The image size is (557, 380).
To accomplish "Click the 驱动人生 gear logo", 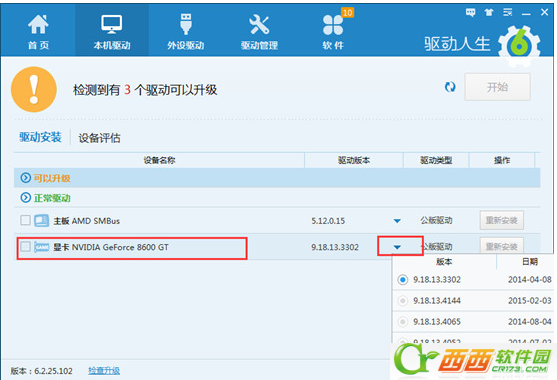I will tap(519, 45).
